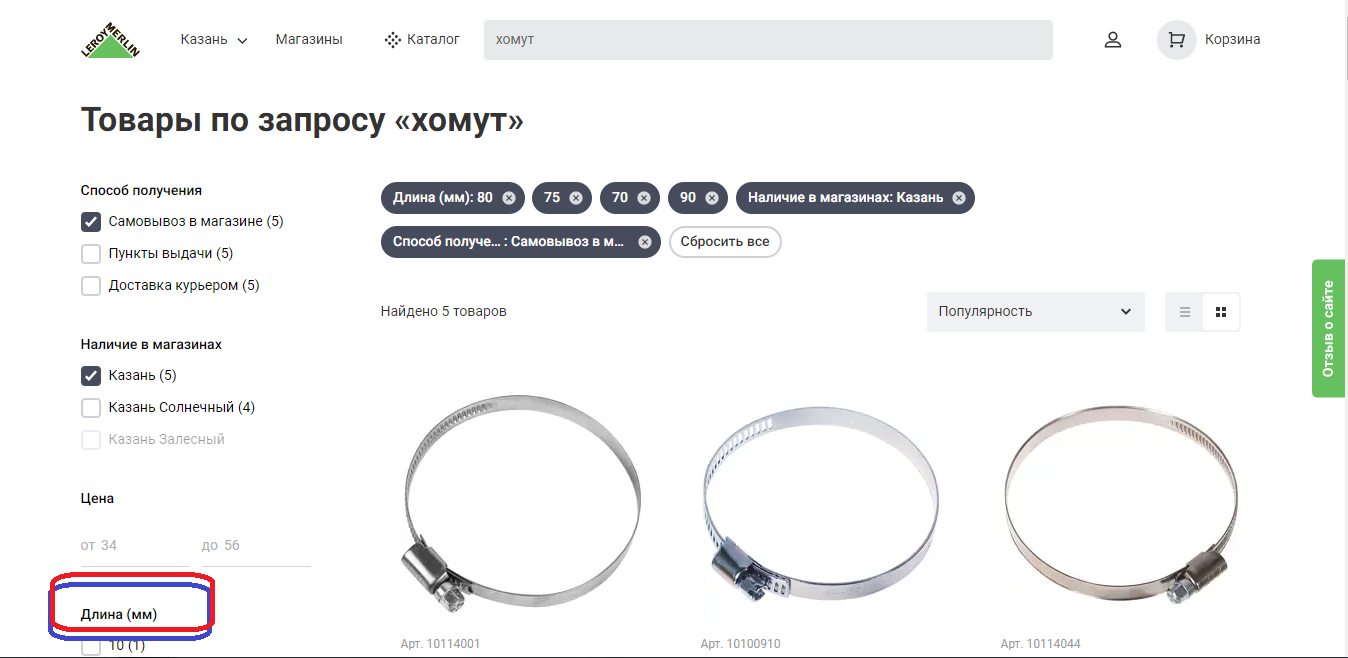Screen dimensions: 1348x658
Task: Open the Казань city selector dropdown
Action: pos(214,40)
